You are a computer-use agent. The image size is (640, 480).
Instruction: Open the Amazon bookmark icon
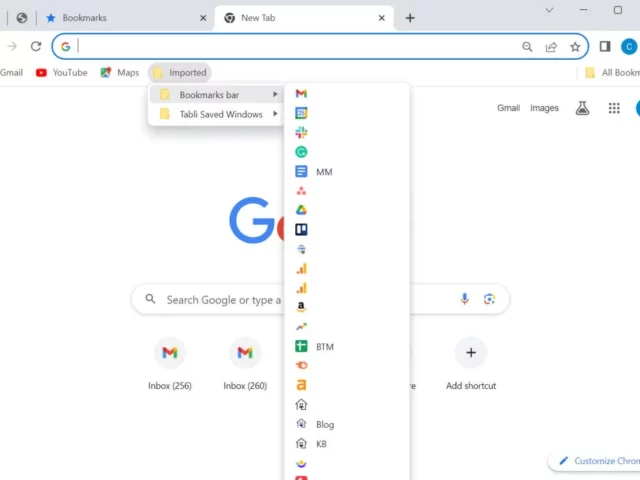click(301, 307)
